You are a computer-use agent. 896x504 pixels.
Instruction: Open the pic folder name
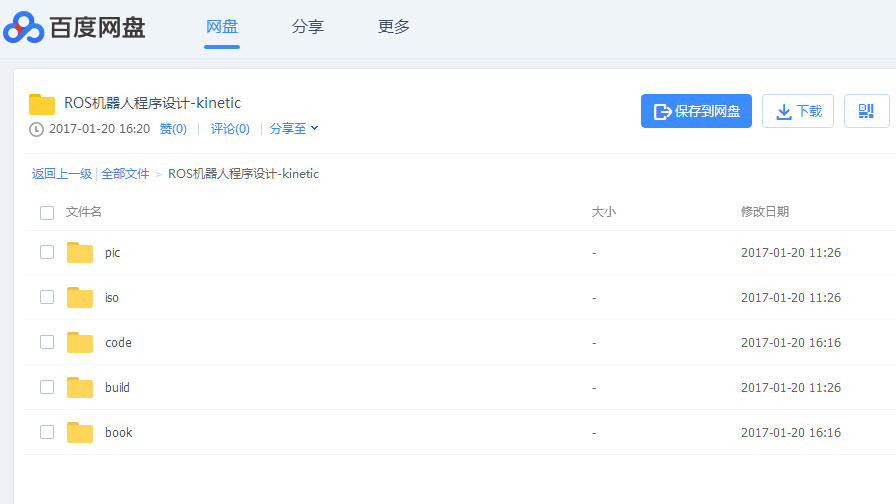click(x=113, y=253)
